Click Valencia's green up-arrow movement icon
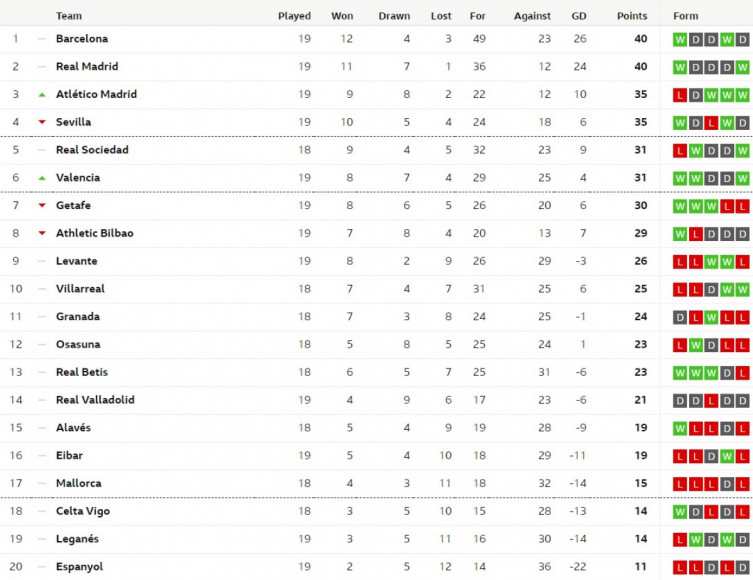The width and height of the screenshot is (753, 580). pos(42,178)
